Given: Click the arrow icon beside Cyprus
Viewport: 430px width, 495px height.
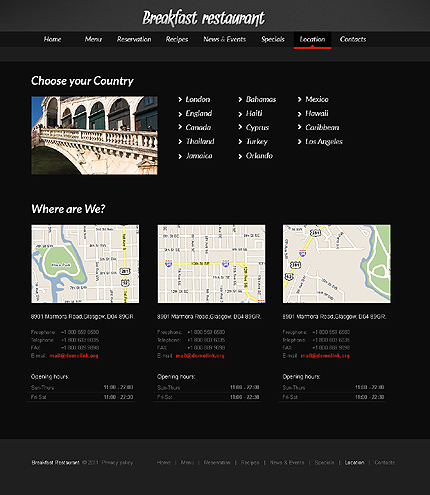Looking at the screenshot, I should click(x=240, y=127).
